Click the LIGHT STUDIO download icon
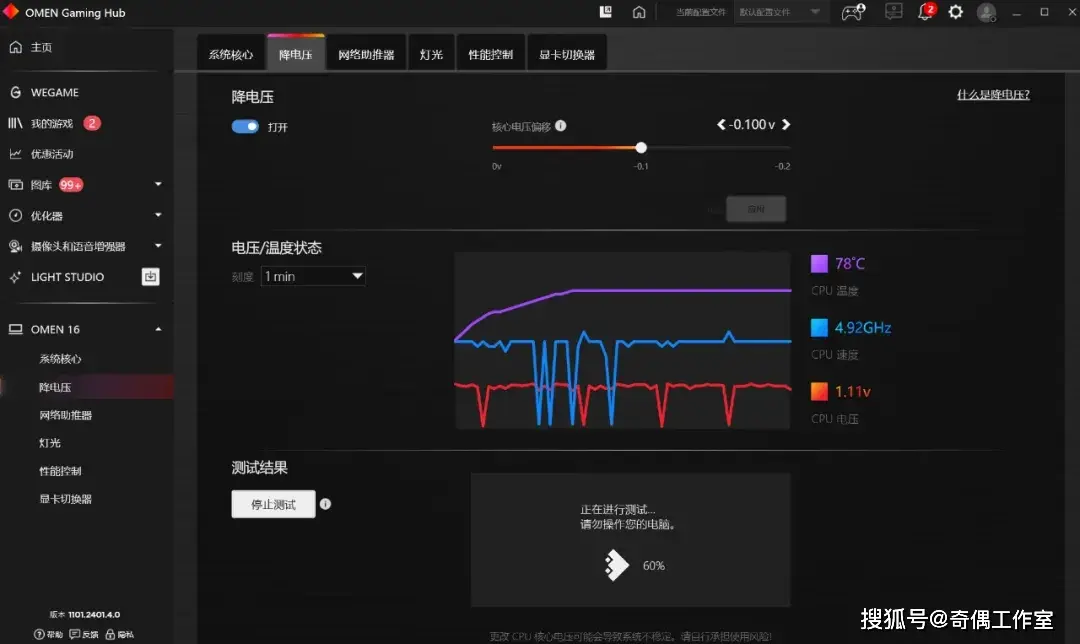The image size is (1080, 644). 150,277
